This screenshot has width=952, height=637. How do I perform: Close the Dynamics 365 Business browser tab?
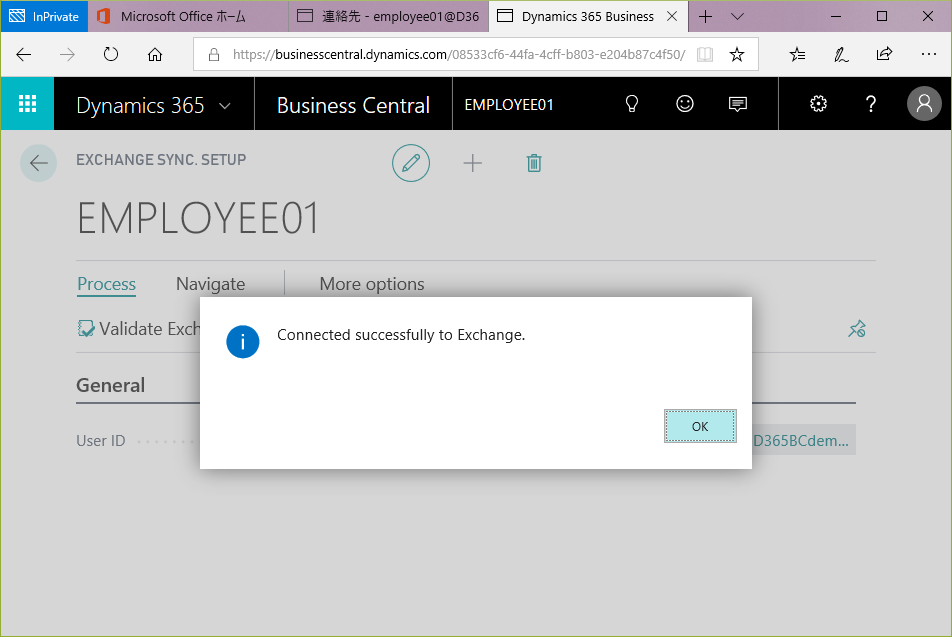(x=672, y=16)
